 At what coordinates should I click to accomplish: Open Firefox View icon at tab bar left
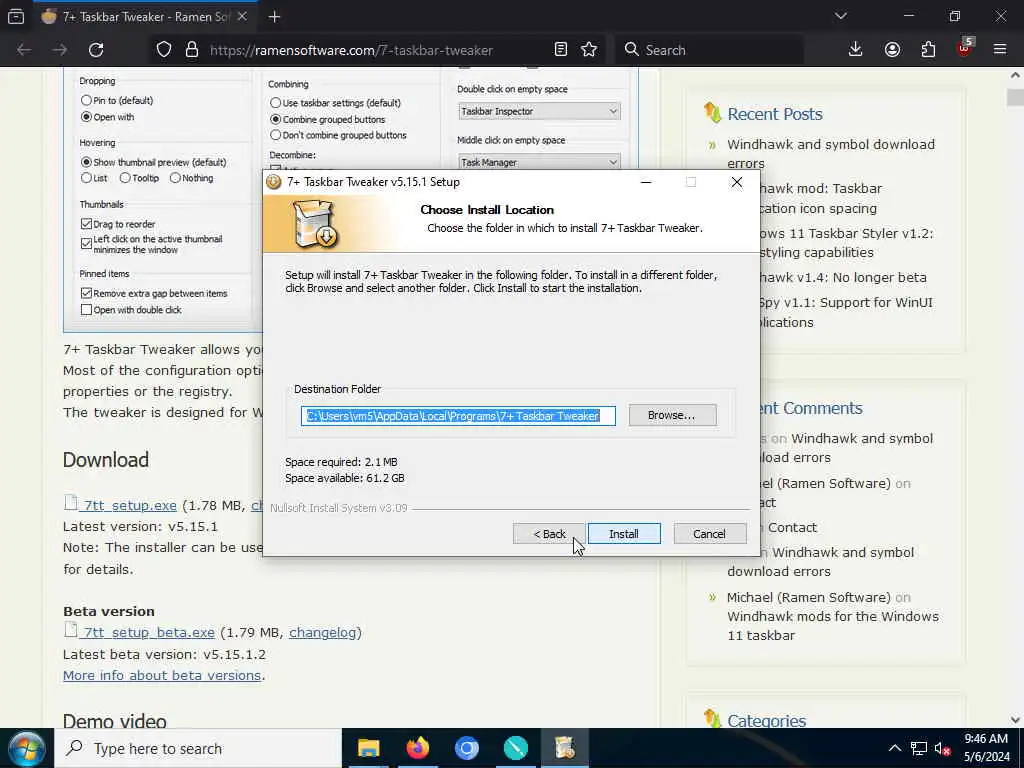point(16,17)
